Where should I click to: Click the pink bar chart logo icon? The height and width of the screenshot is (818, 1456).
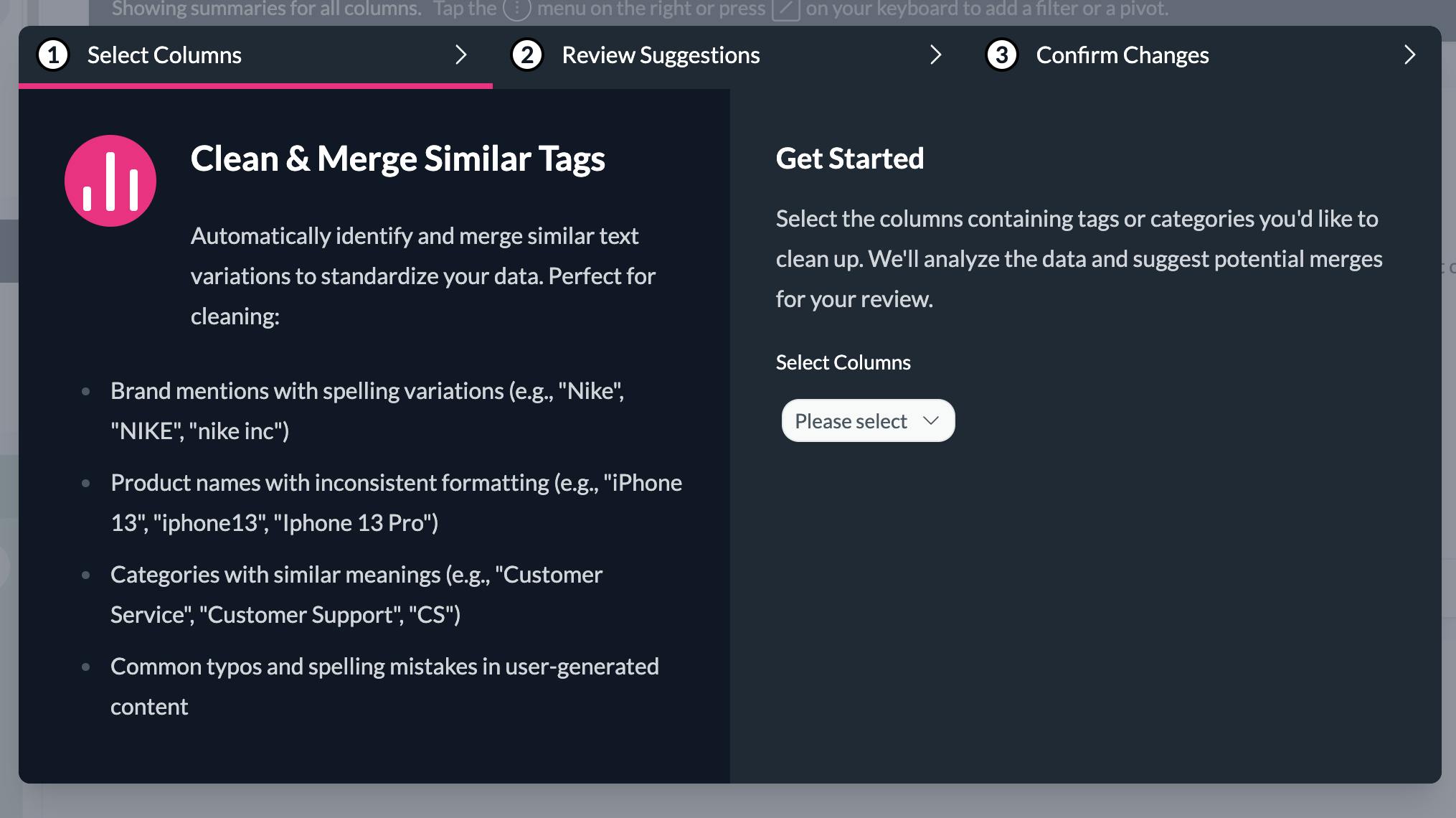point(110,181)
